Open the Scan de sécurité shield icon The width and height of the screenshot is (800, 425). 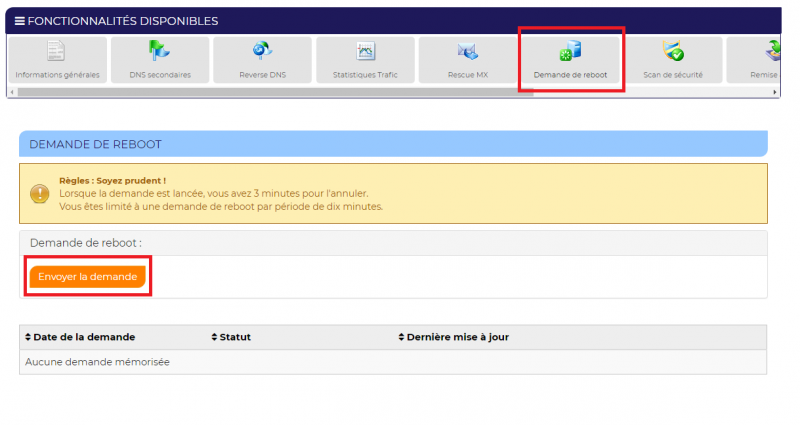673,51
